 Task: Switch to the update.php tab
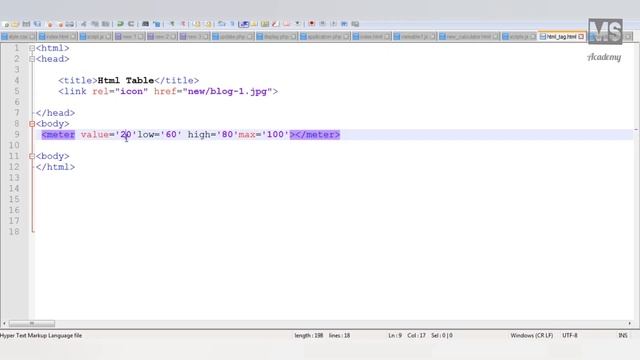coord(233,37)
